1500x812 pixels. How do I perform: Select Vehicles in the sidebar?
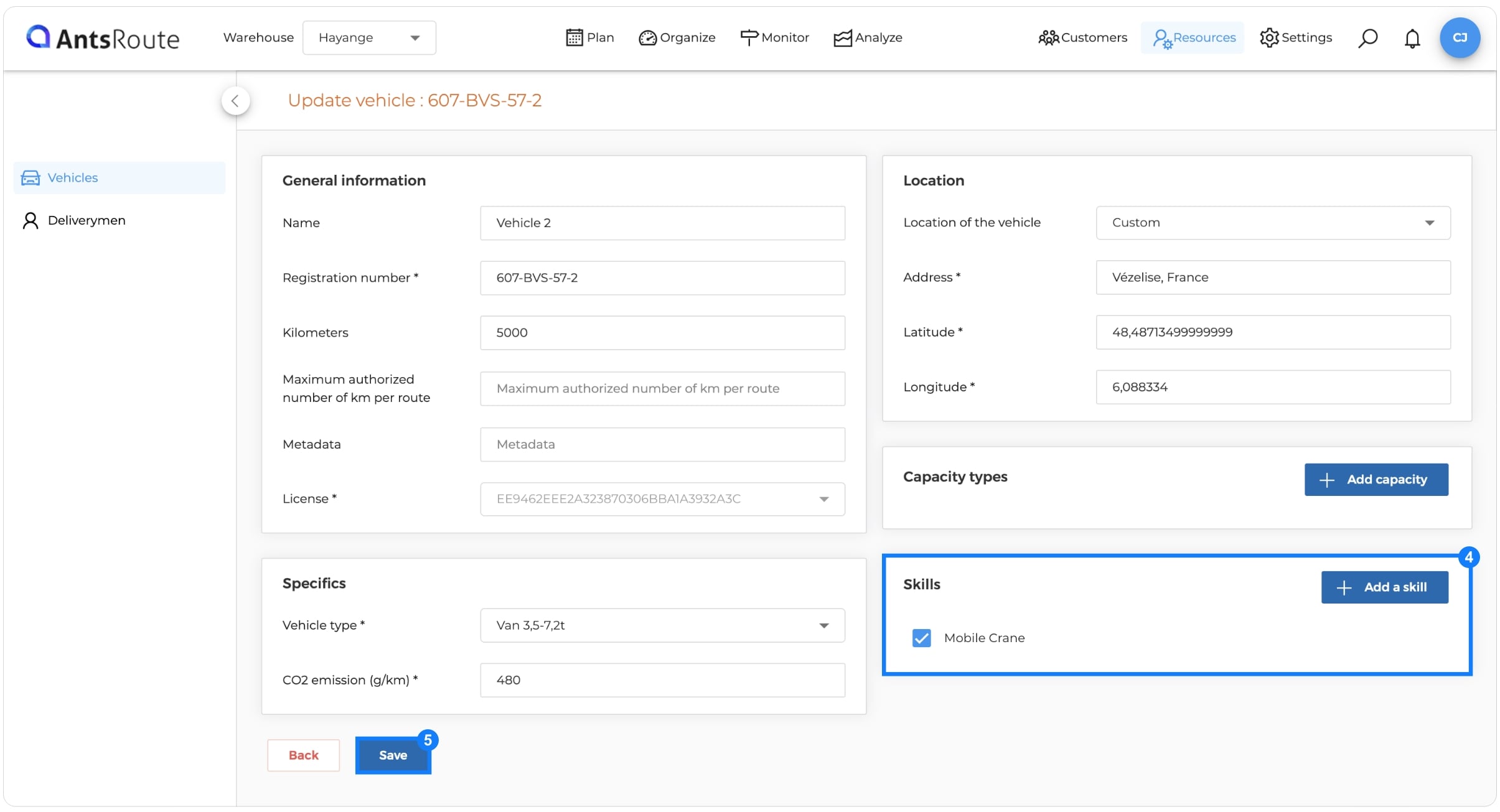(x=120, y=178)
